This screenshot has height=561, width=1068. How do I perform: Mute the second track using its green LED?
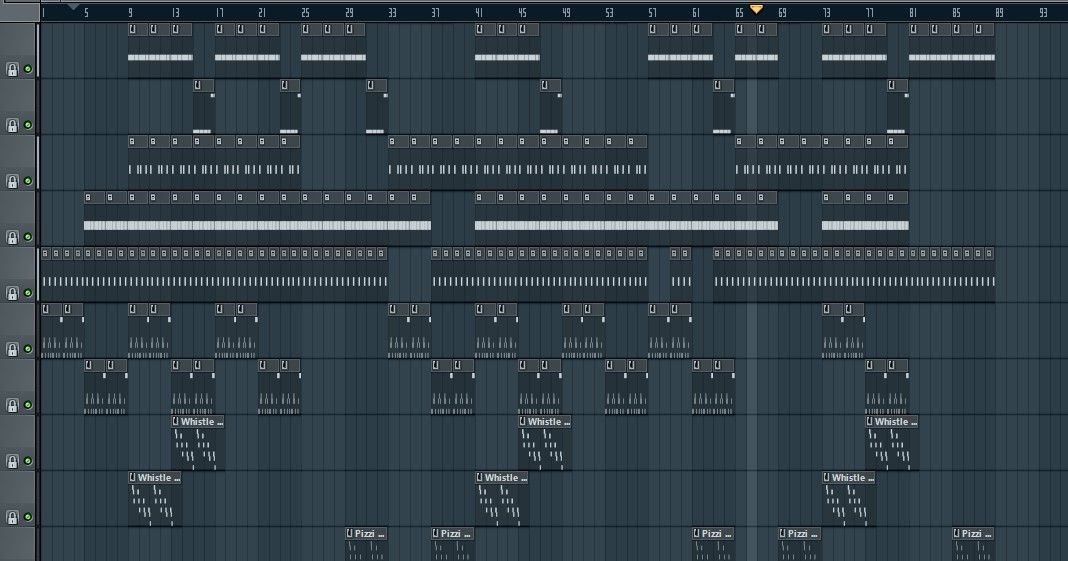(28, 125)
